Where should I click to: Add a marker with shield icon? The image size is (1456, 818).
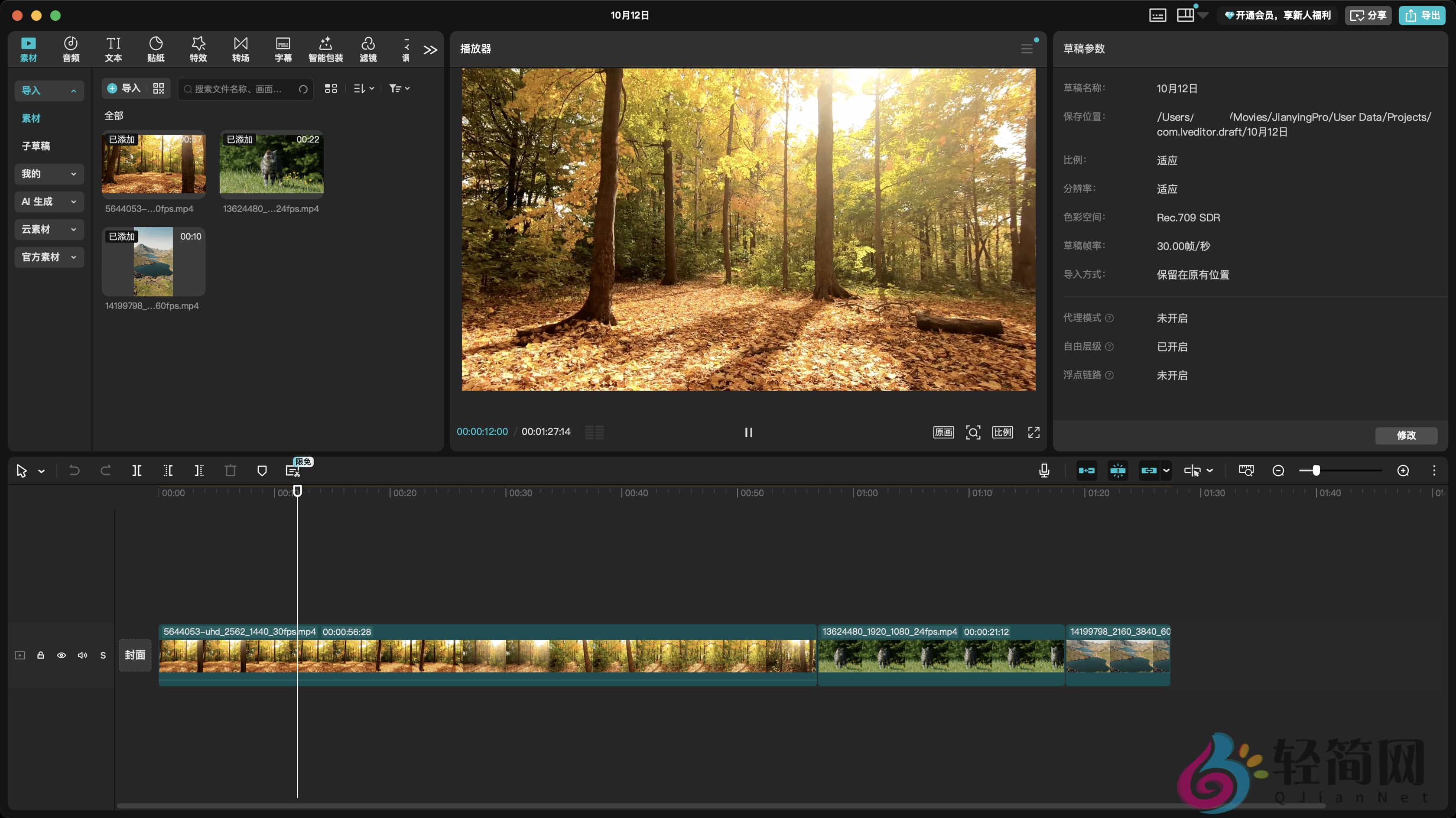coord(262,471)
